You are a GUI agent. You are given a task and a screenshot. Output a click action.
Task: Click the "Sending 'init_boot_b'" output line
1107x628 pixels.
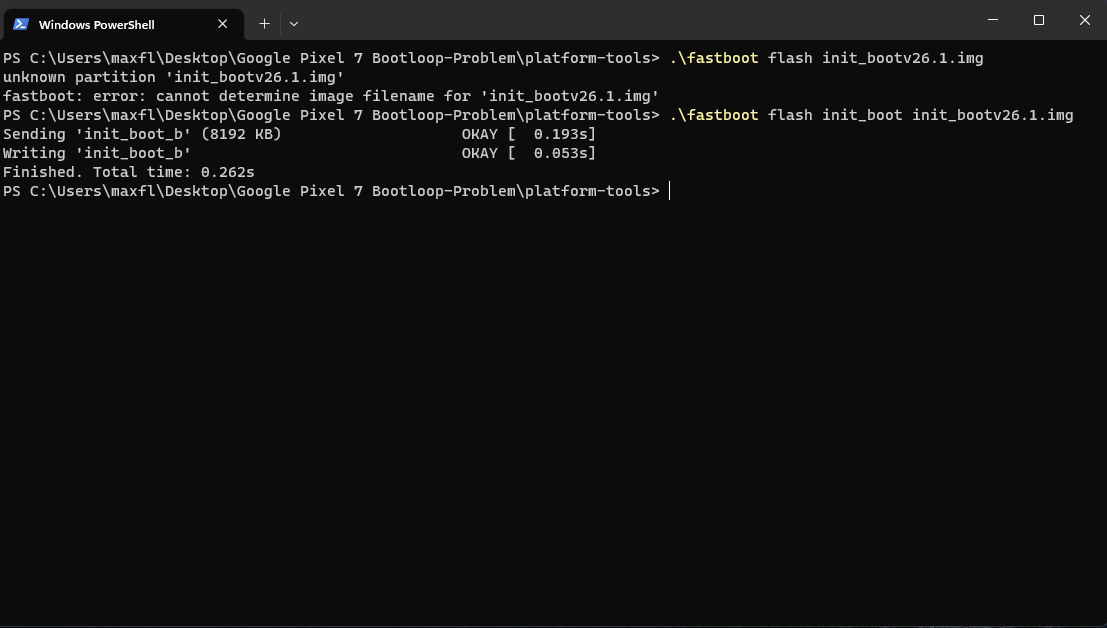coord(142,134)
